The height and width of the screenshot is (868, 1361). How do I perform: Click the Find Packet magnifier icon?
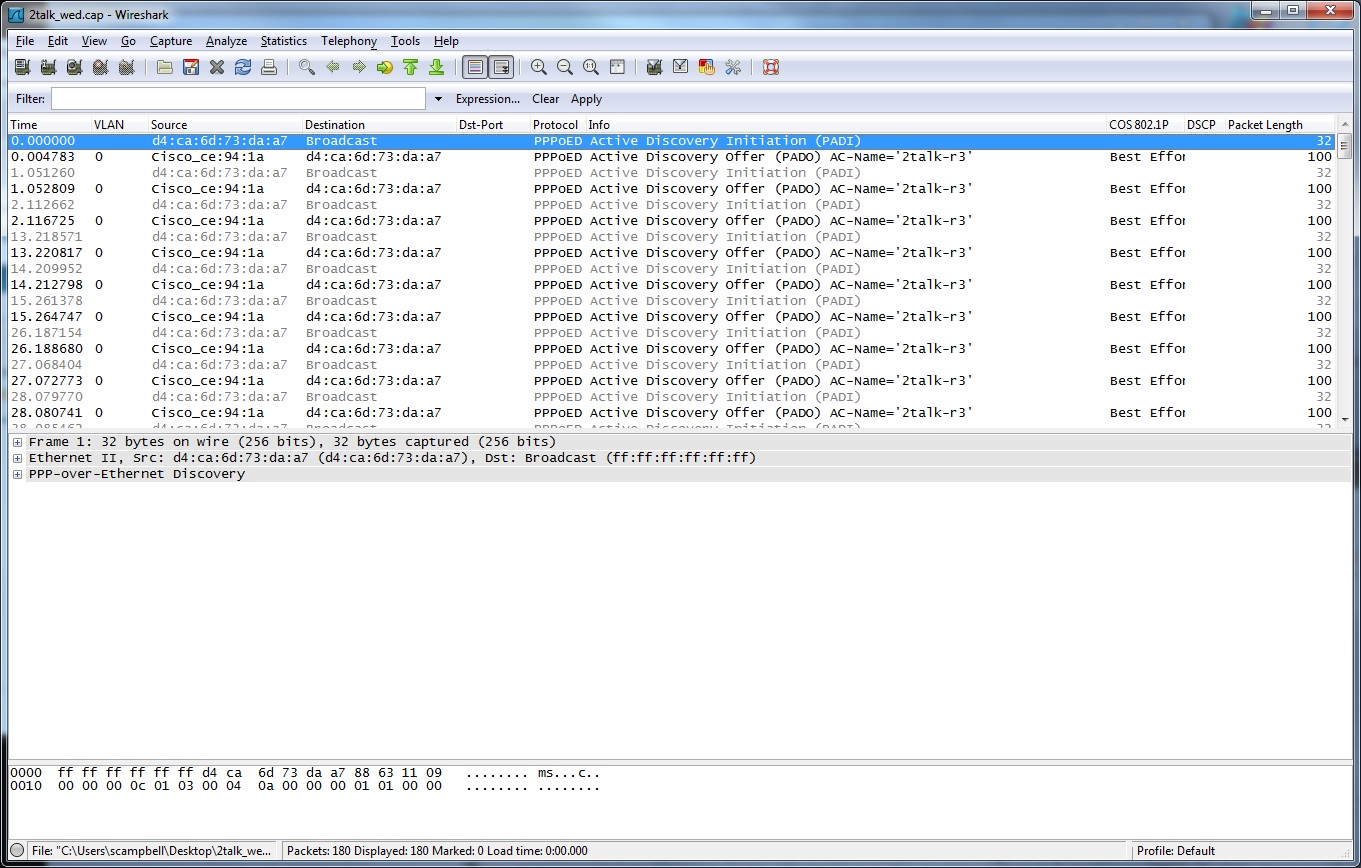pyautogui.click(x=306, y=67)
